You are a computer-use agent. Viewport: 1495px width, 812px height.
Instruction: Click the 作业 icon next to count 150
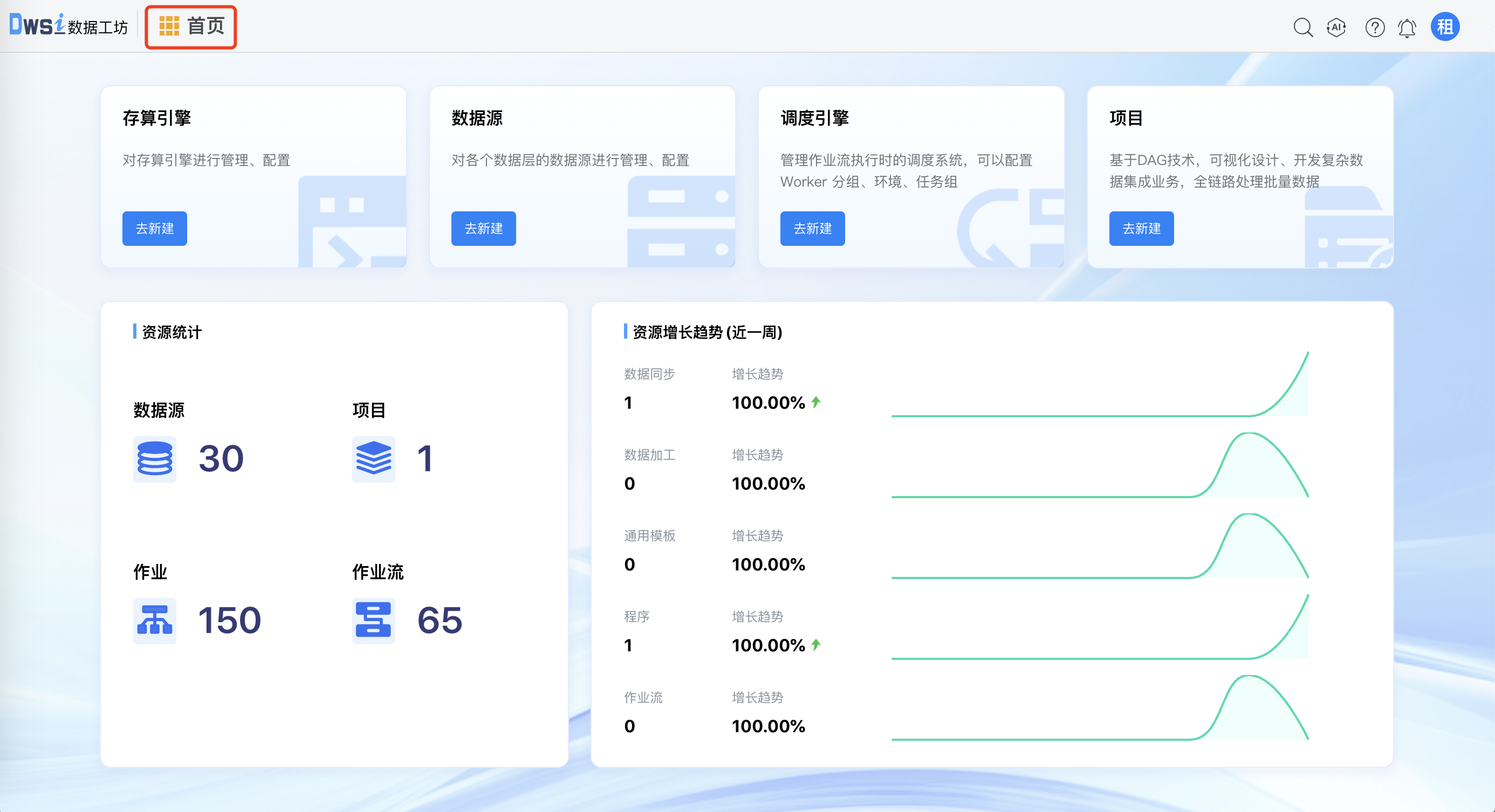[x=154, y=620]
